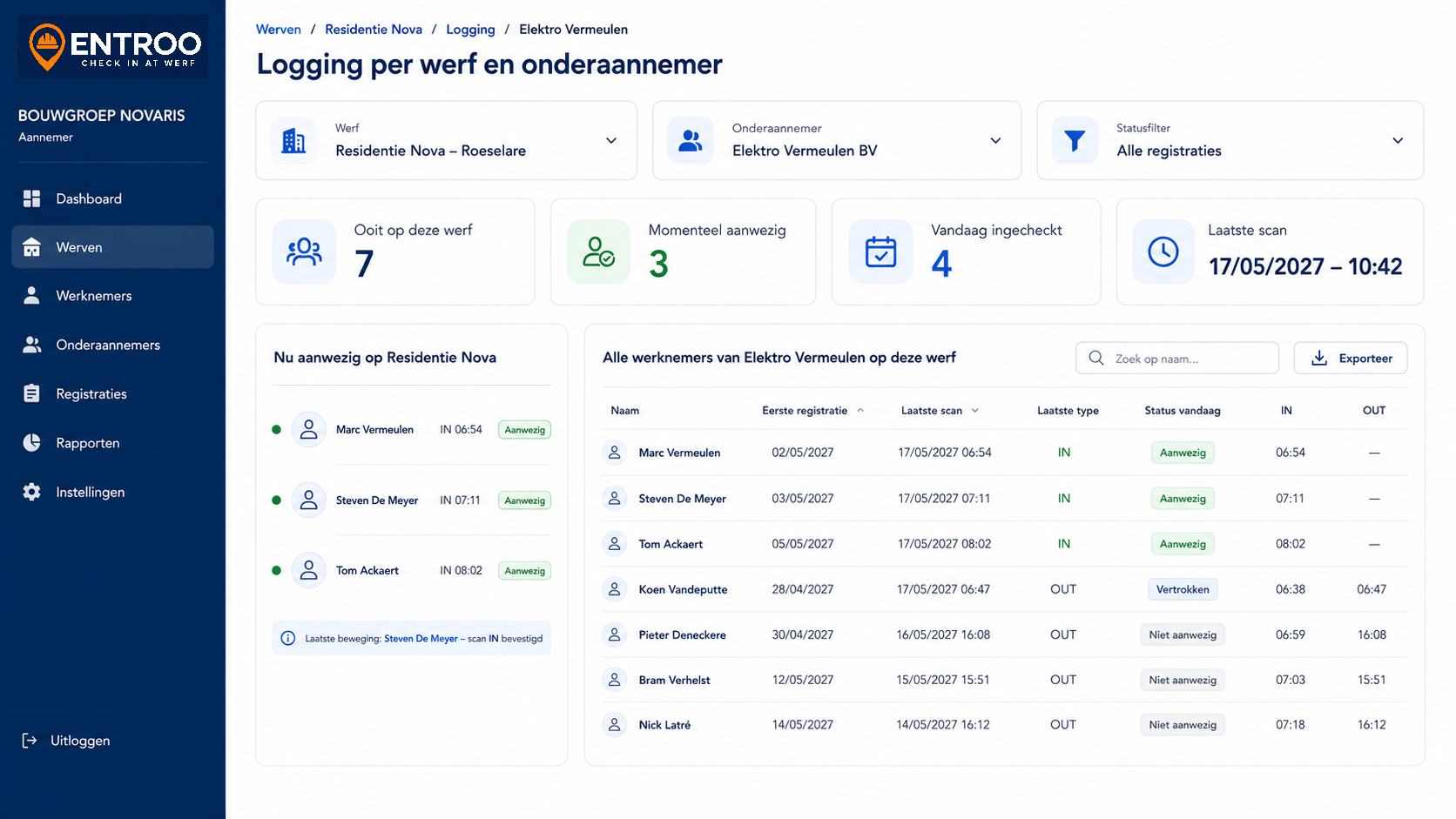Screen dimensions: 1456x819
Task: Open Registraties in the sidebar
Action: click(x=112, y=393)
